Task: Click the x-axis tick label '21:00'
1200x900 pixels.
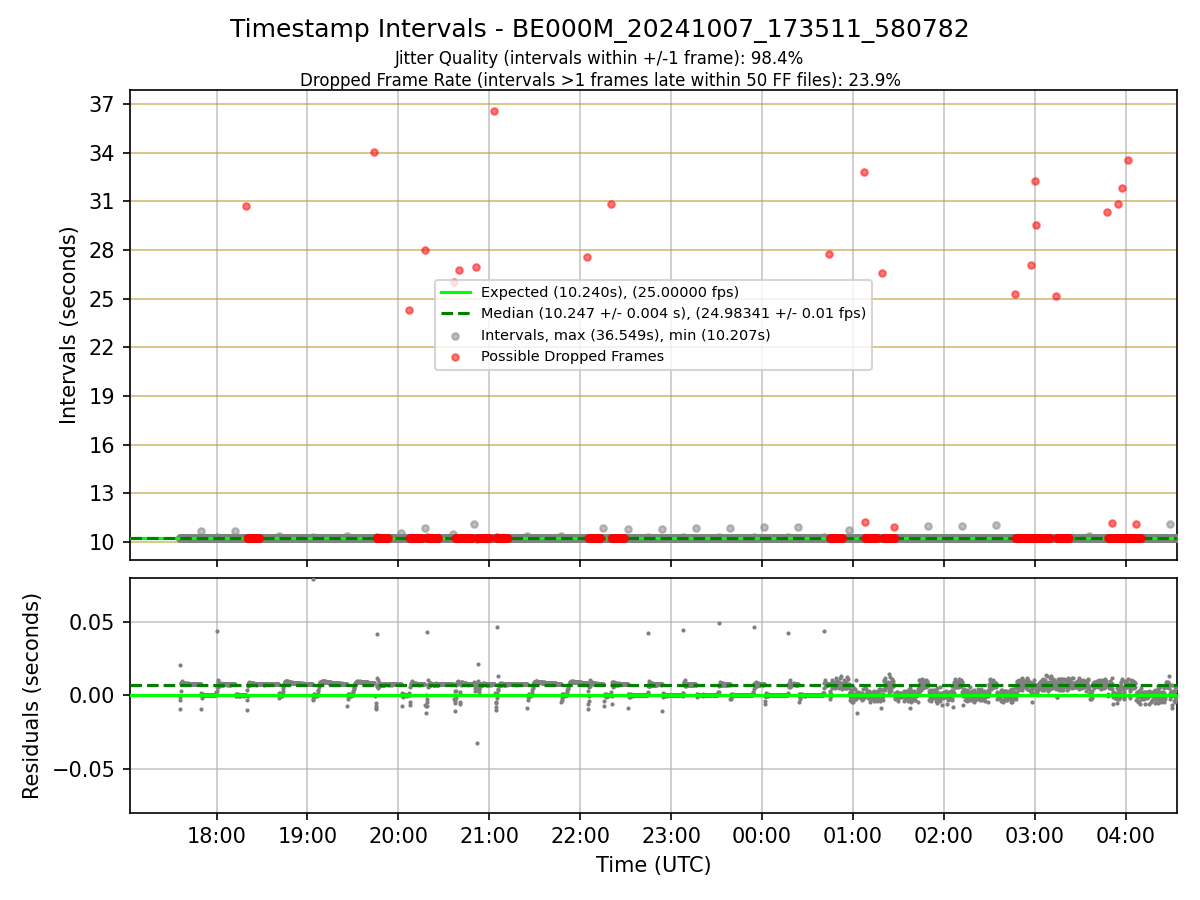Action: point(489,834)
